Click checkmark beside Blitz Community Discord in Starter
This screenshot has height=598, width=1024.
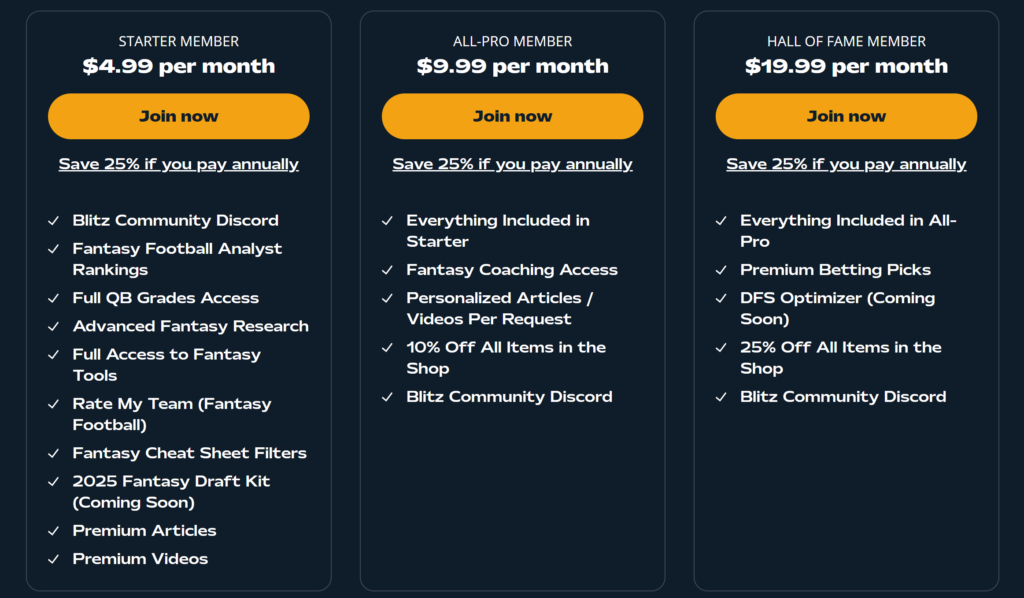53,220
